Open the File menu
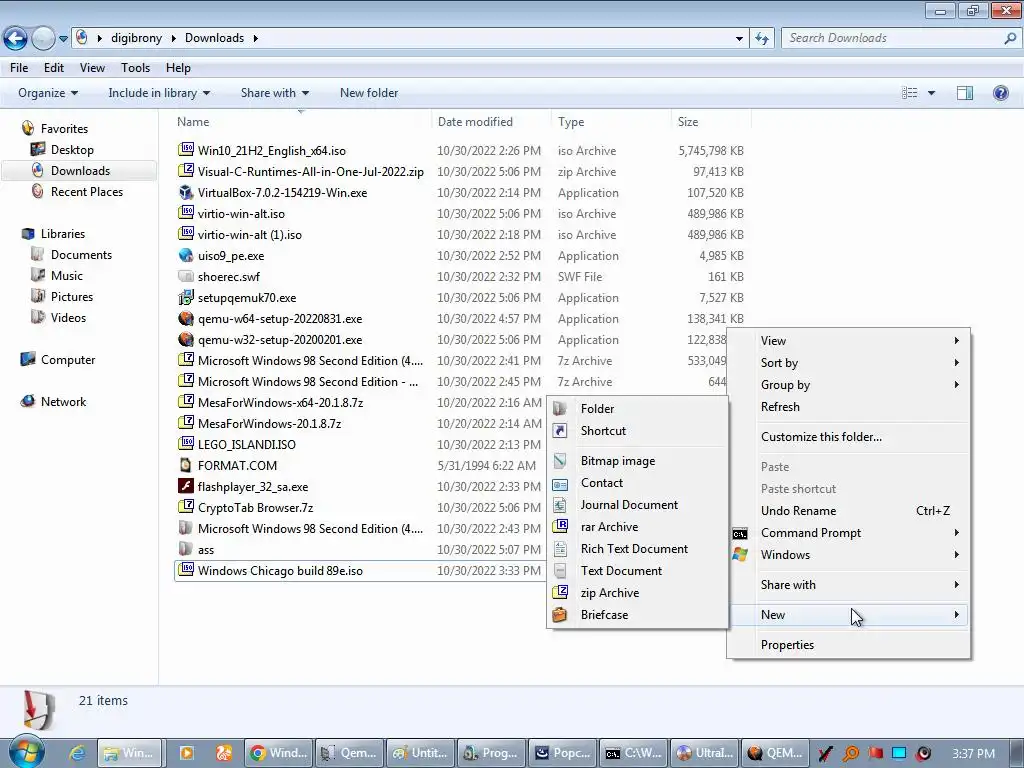The image size is (1024, 768). point(19,68)
